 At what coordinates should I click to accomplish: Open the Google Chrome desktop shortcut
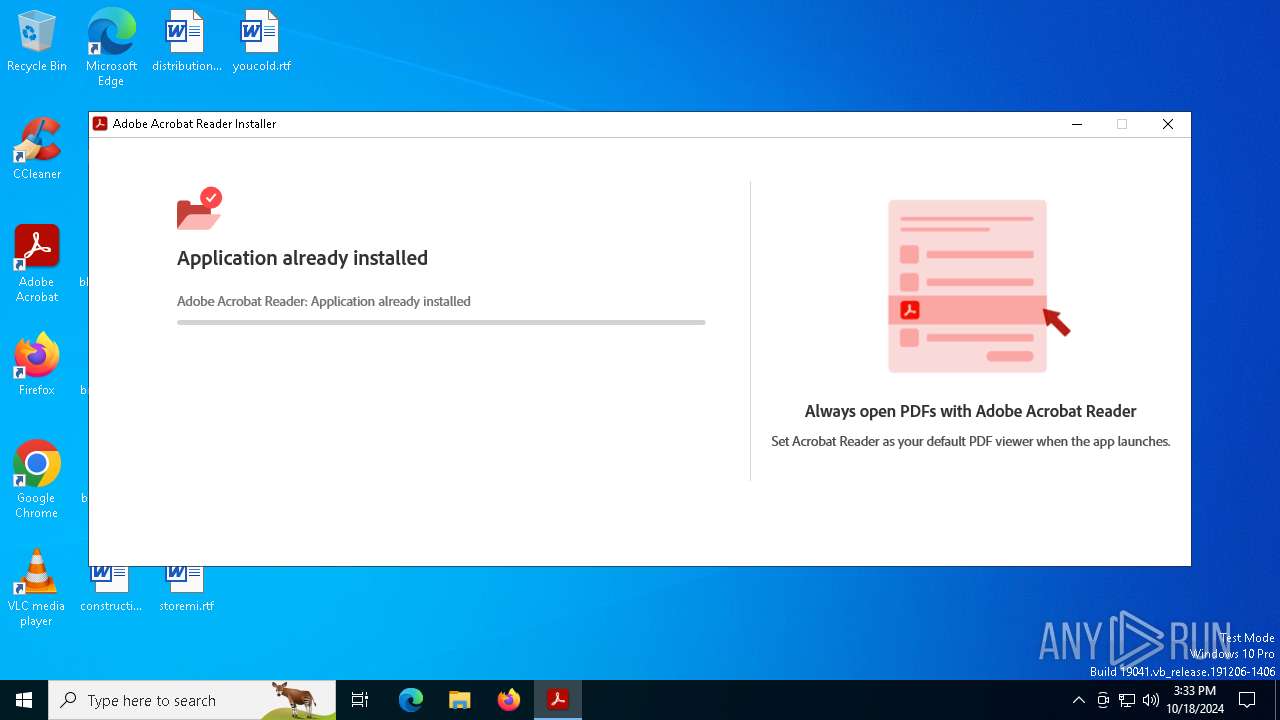(x=37, y=480)
